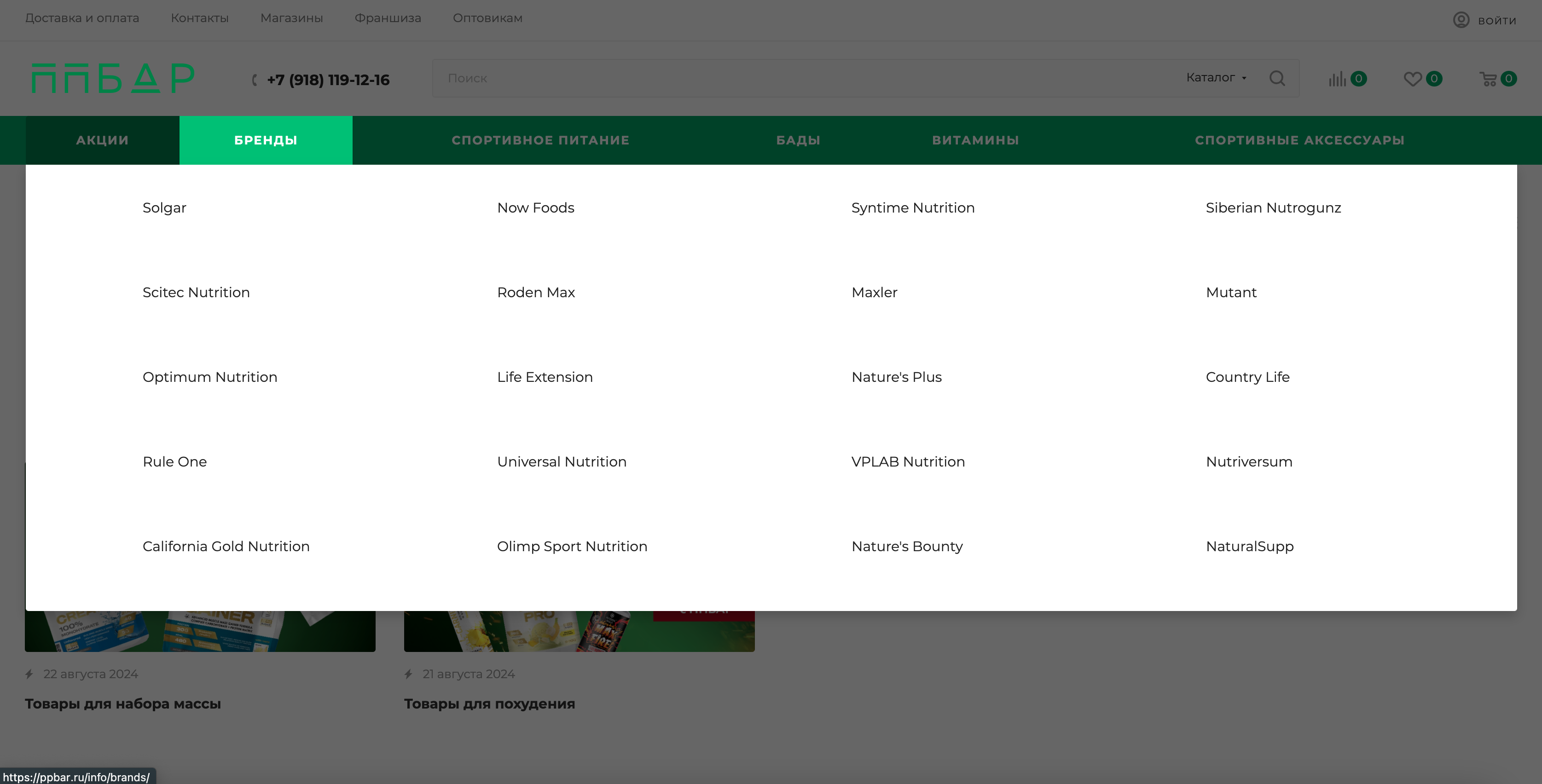This screenshot has height=784, width=1542.
Task: Open the comparison chart icon
Action: click(1337, 79)
